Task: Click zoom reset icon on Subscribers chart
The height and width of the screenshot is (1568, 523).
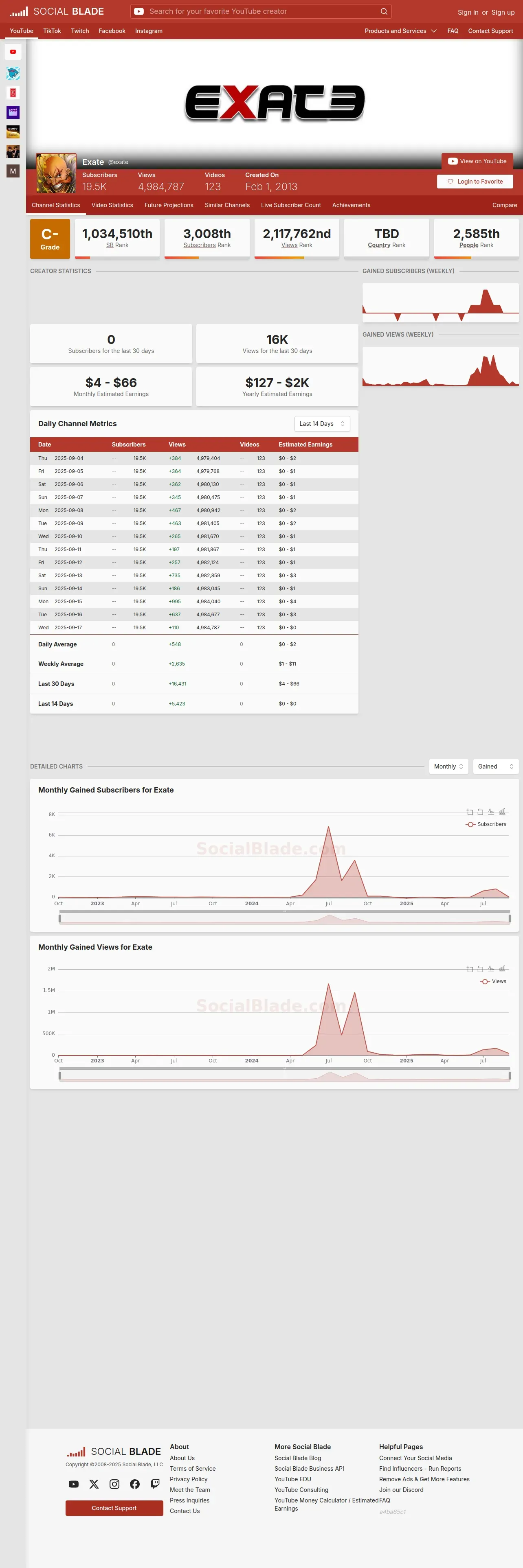Action: pyautogui.click(x=480, y=812)
